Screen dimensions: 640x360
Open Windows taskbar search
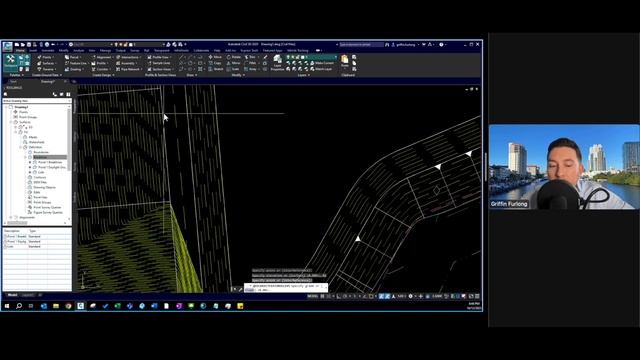(x=19, y=306)
